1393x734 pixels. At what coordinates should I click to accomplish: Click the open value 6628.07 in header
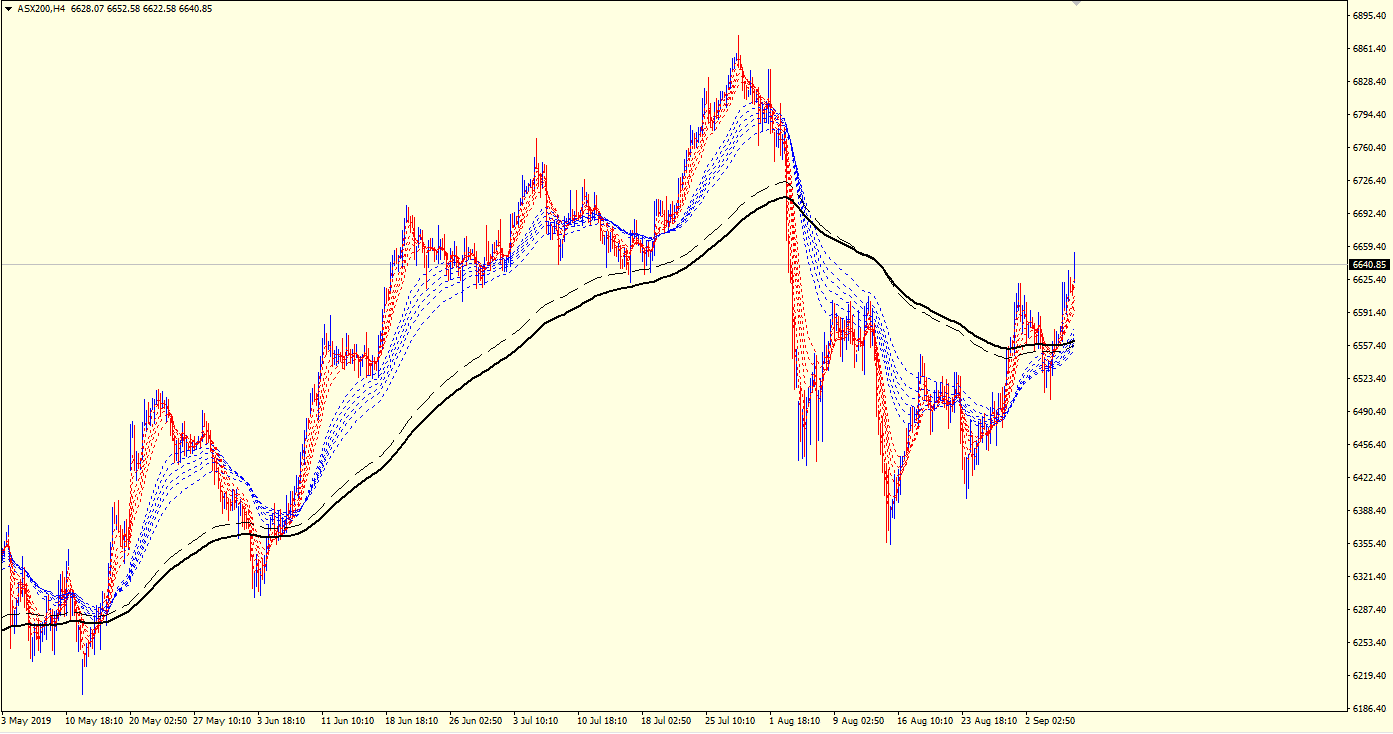coord(89,8)
